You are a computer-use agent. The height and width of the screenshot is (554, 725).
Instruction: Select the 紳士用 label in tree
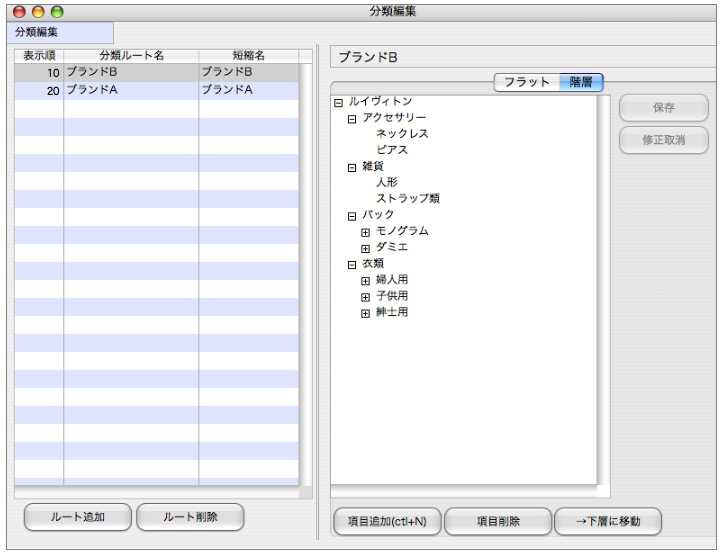pyautogui.click(x=392, y=312)
